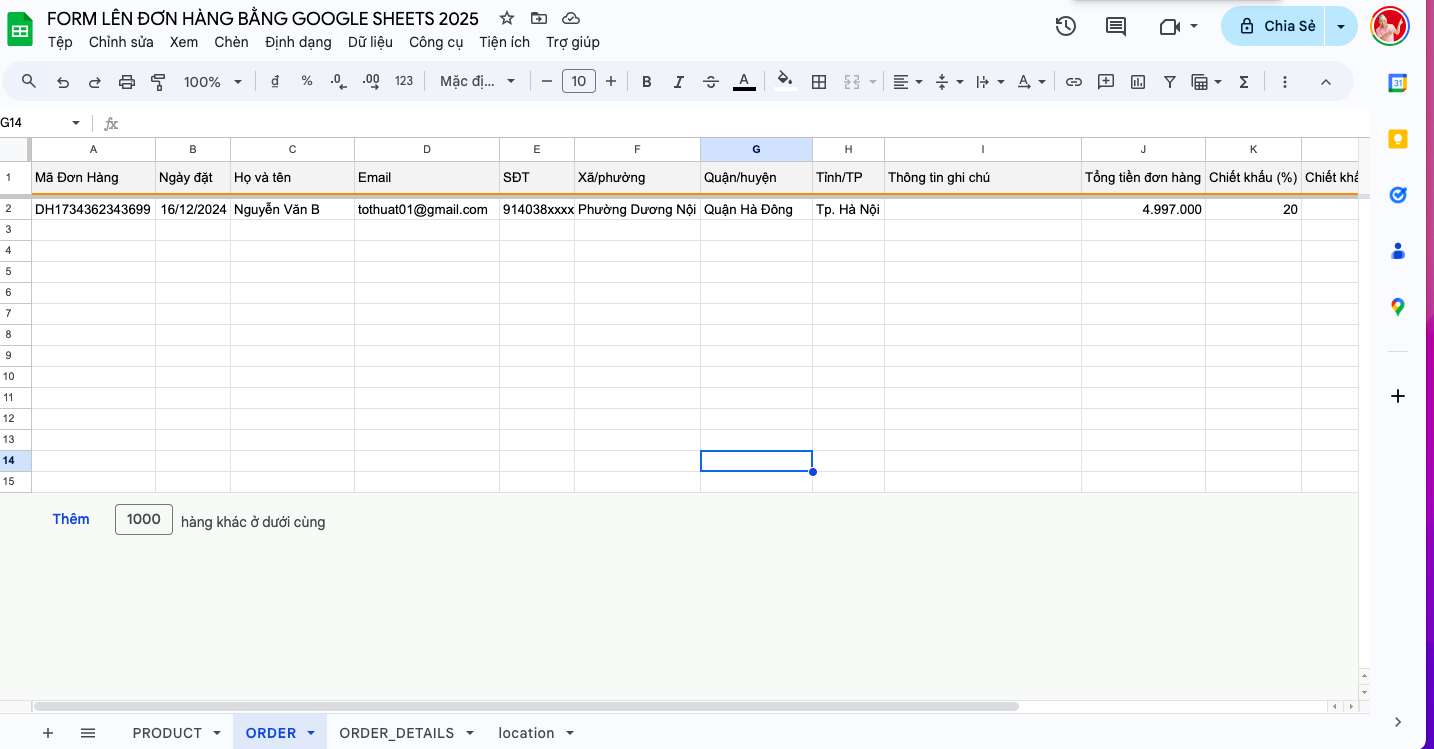Screen dimensions: 1434x749
Task: Select the Insert chart icon
Action: click(1137, 81)
